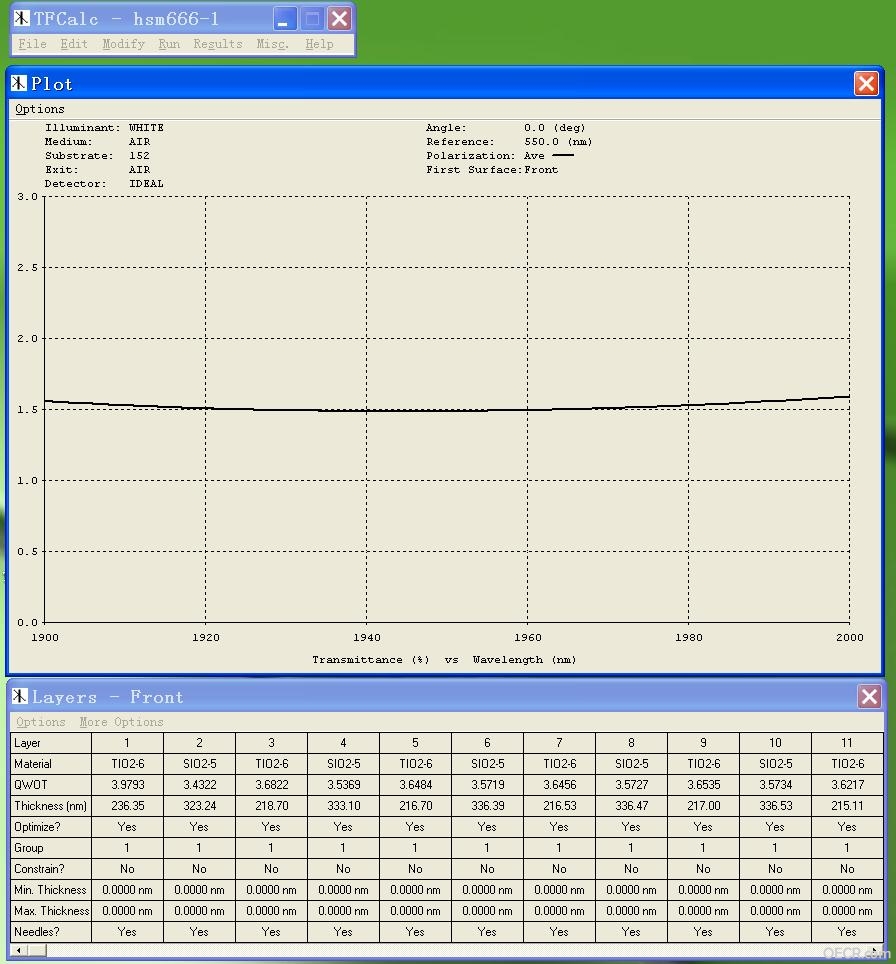896x964 pixels.
Task: Close the Layers - Front window
Action: [869, 697]
